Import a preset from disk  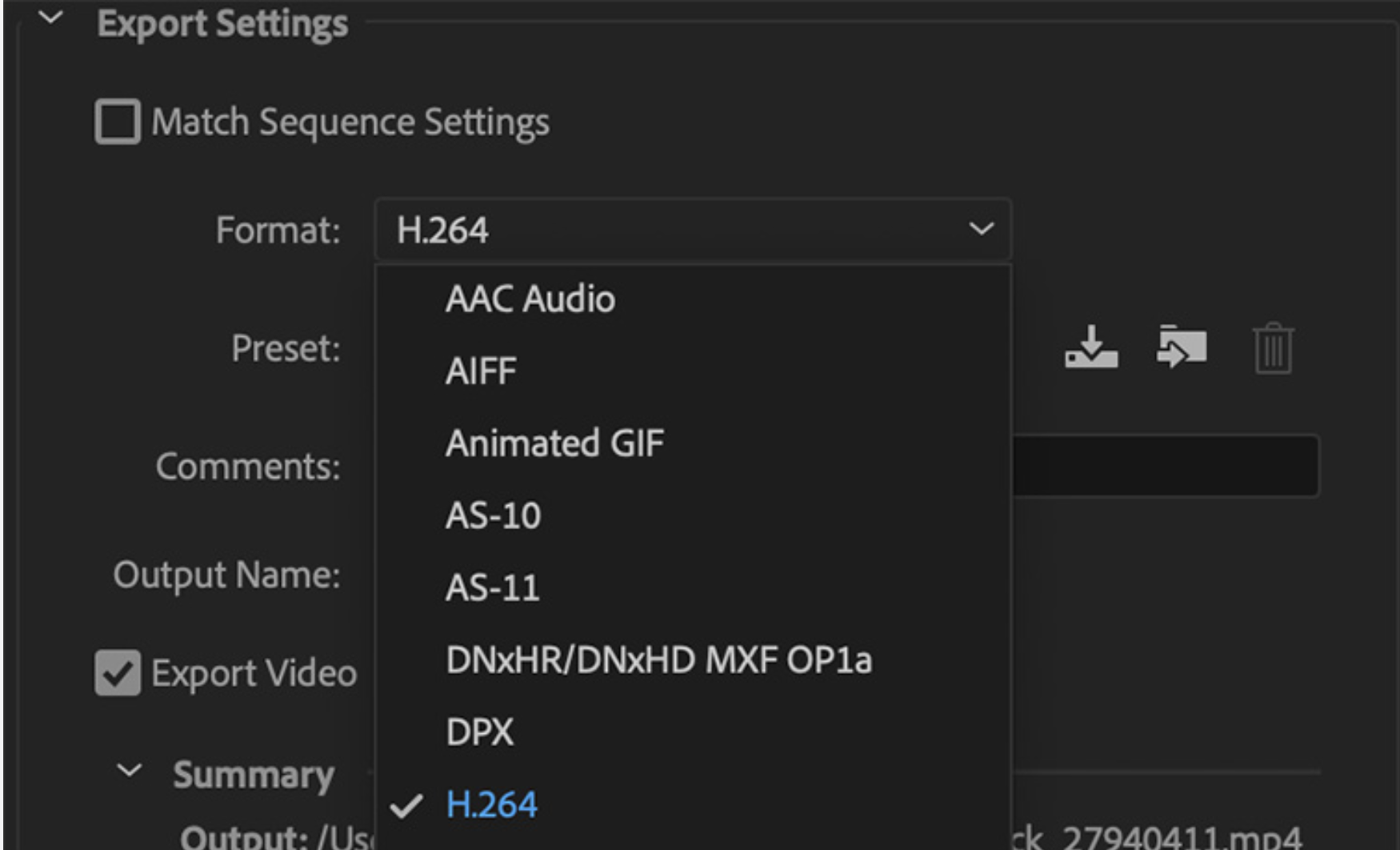[1182, 347]
